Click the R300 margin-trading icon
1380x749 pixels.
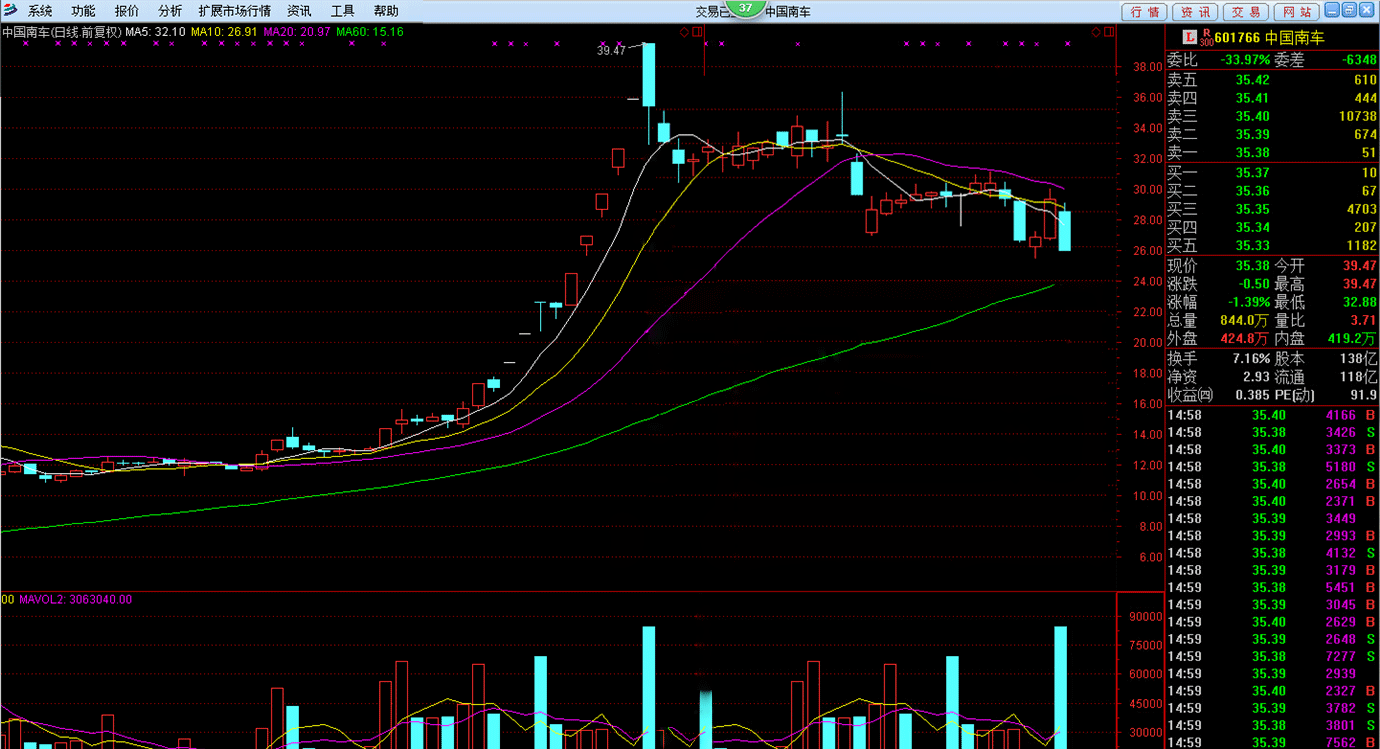point(1206,37)
